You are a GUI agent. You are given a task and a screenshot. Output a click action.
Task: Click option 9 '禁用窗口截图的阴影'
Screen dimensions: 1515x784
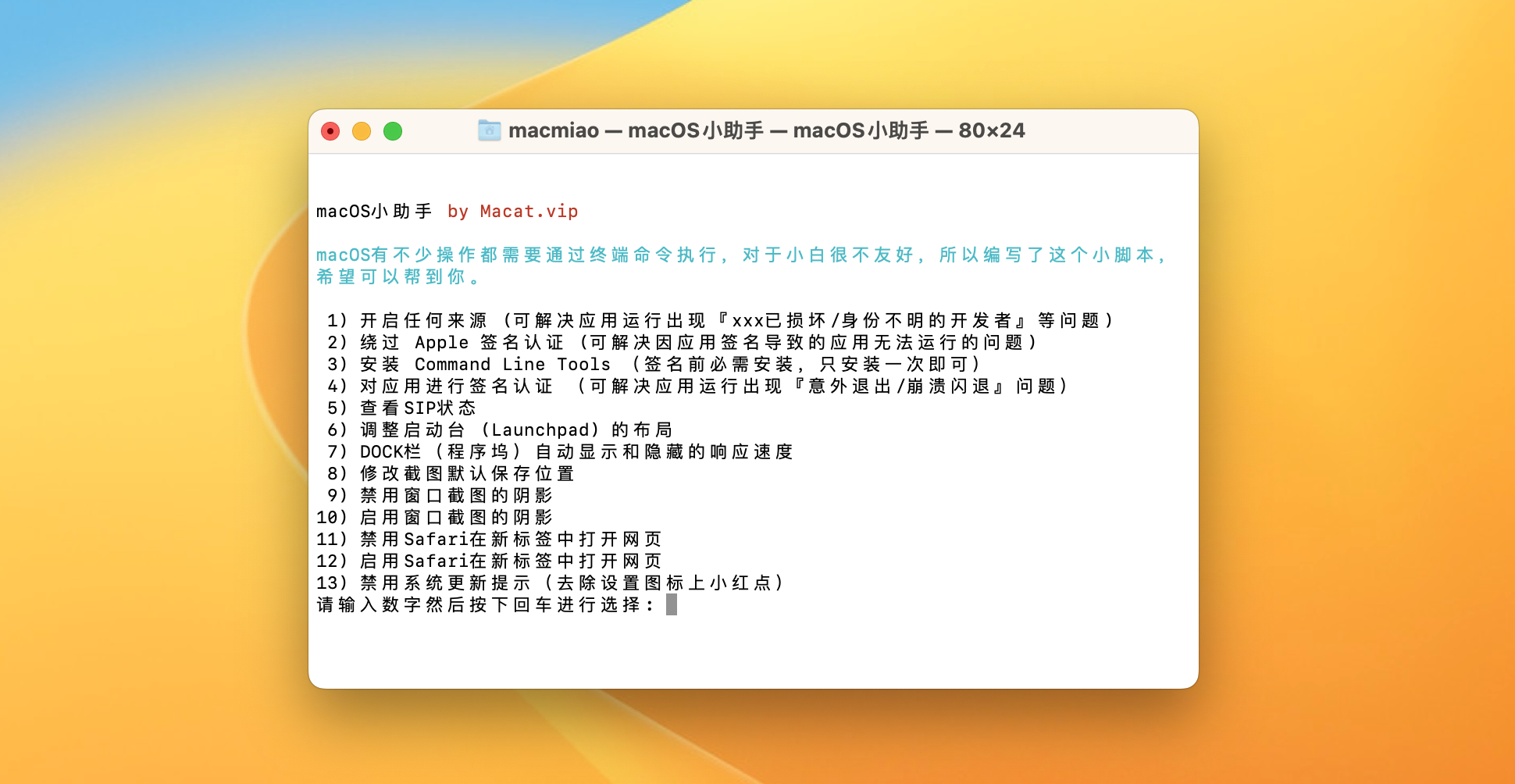tap(439, 496)
